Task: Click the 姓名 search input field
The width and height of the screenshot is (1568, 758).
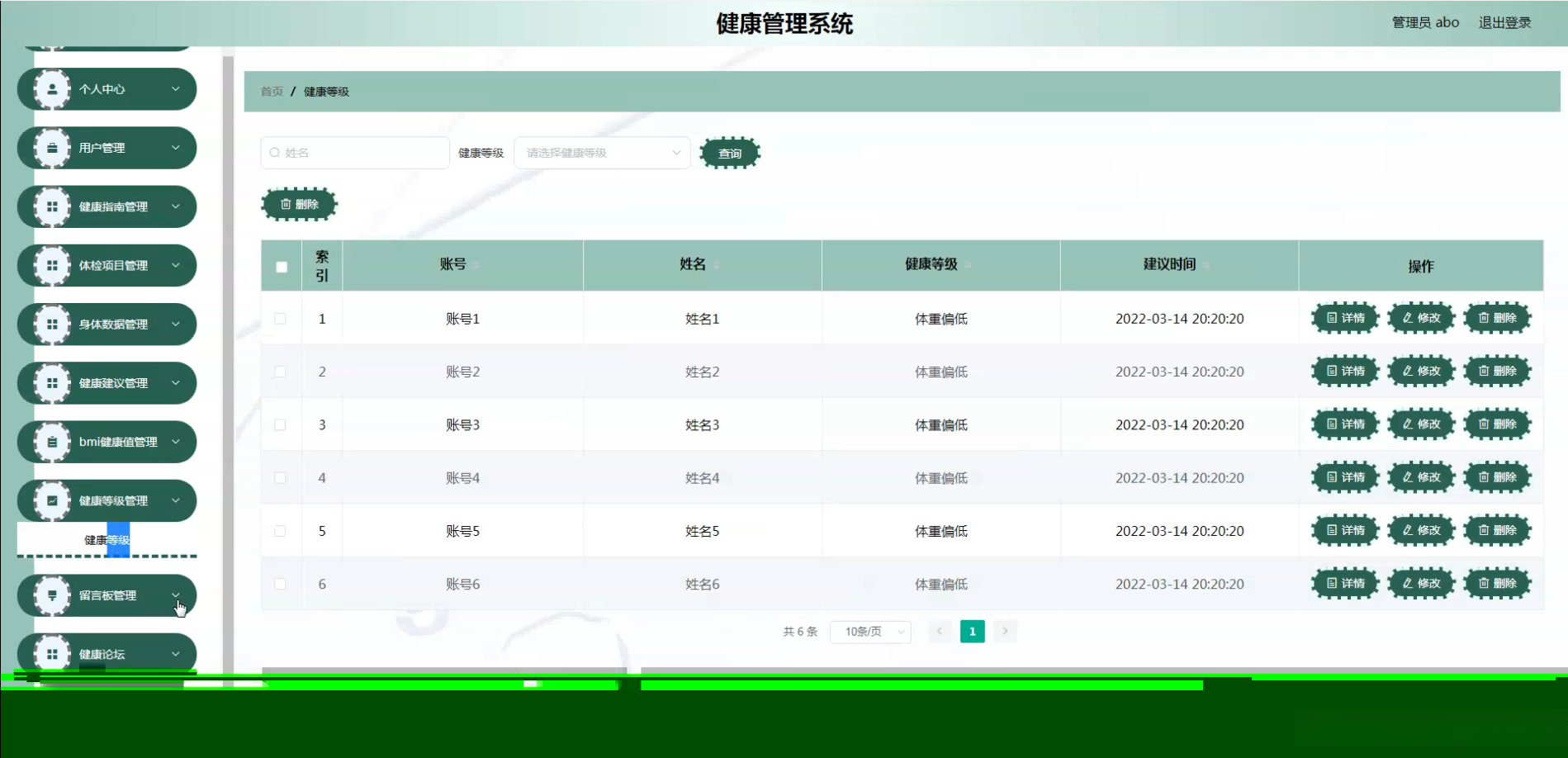Action: pos(355,153)
